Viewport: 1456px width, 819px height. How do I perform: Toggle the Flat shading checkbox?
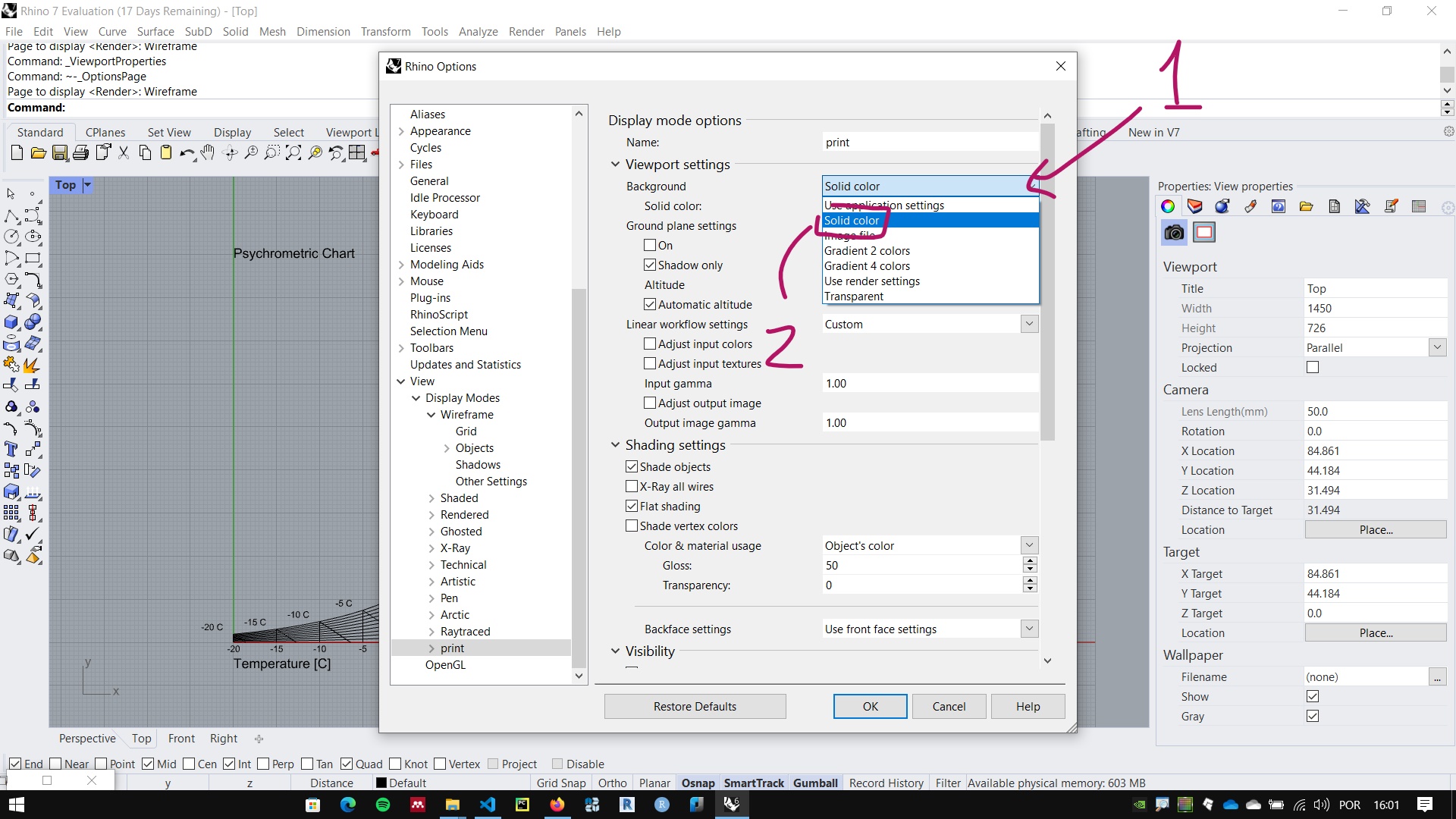[x=632, y=506]
